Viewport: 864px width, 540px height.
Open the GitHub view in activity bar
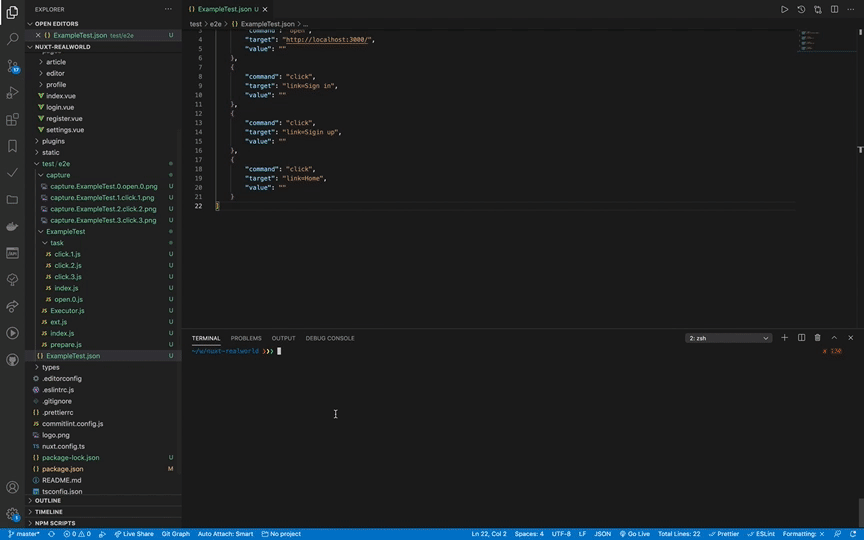(12, 360)
